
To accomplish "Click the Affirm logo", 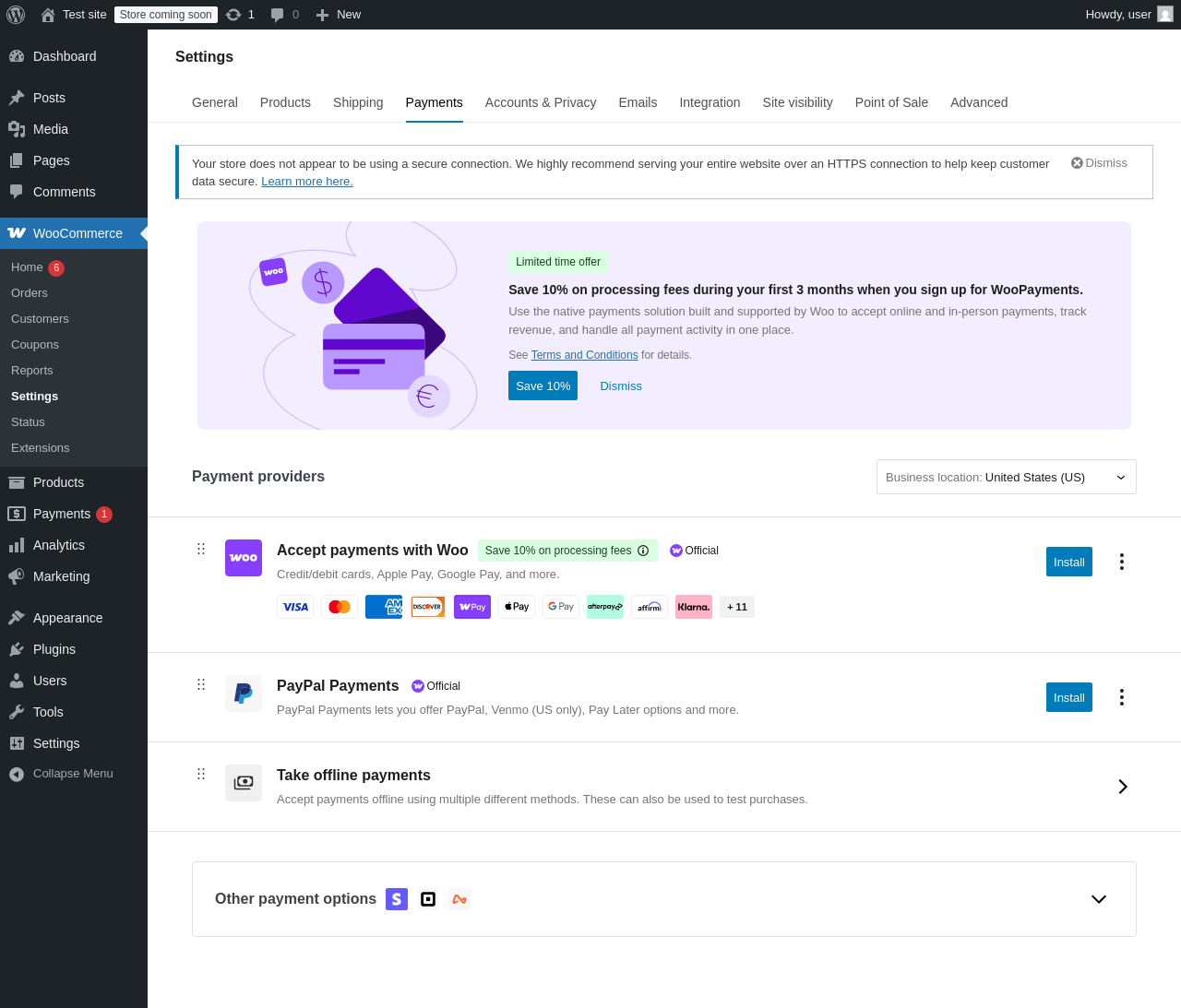I will (650, 607).
